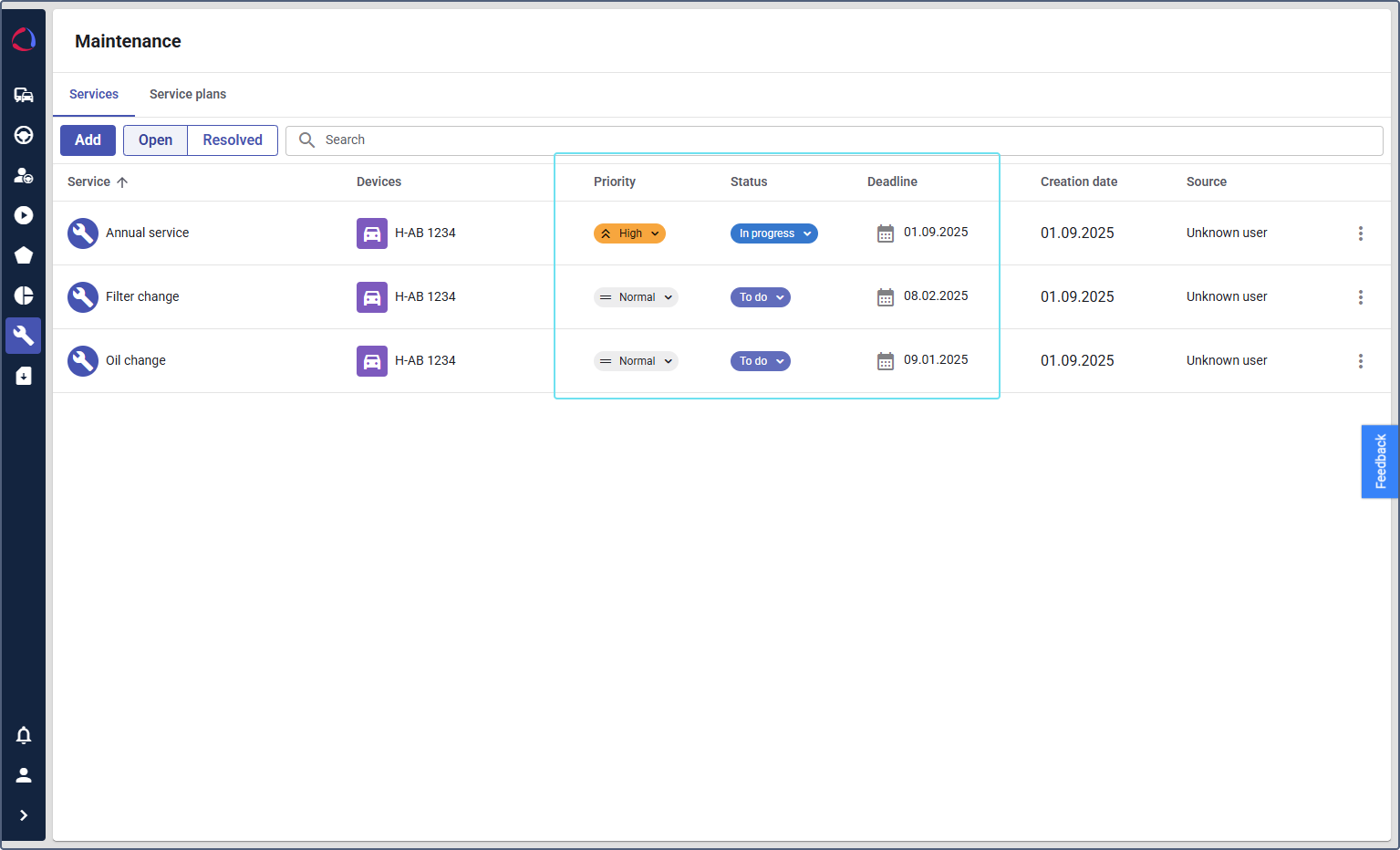Viewport: 1400px width, 850px height.
Task: Click the Source column header
Action: (1207, 181)
